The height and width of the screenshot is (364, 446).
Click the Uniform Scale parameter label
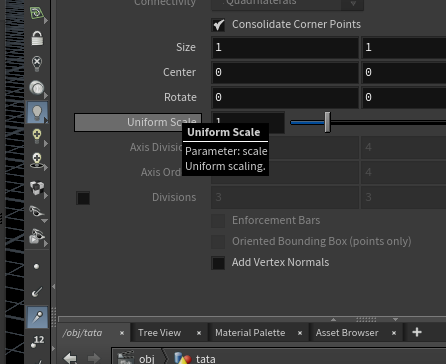click(138, 122)
